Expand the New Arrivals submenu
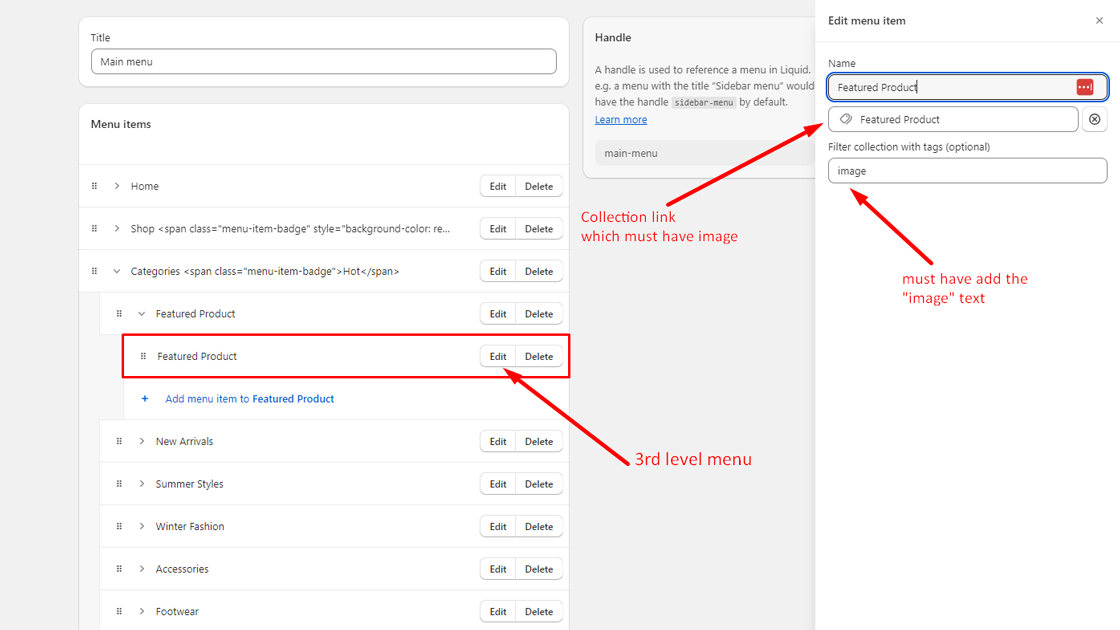Screen dimensions: 1120x630 (x=142, y=441)
